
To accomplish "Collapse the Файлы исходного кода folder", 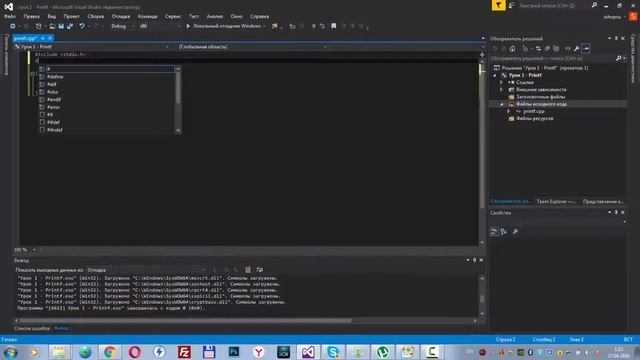I will [x=502, y=104].
